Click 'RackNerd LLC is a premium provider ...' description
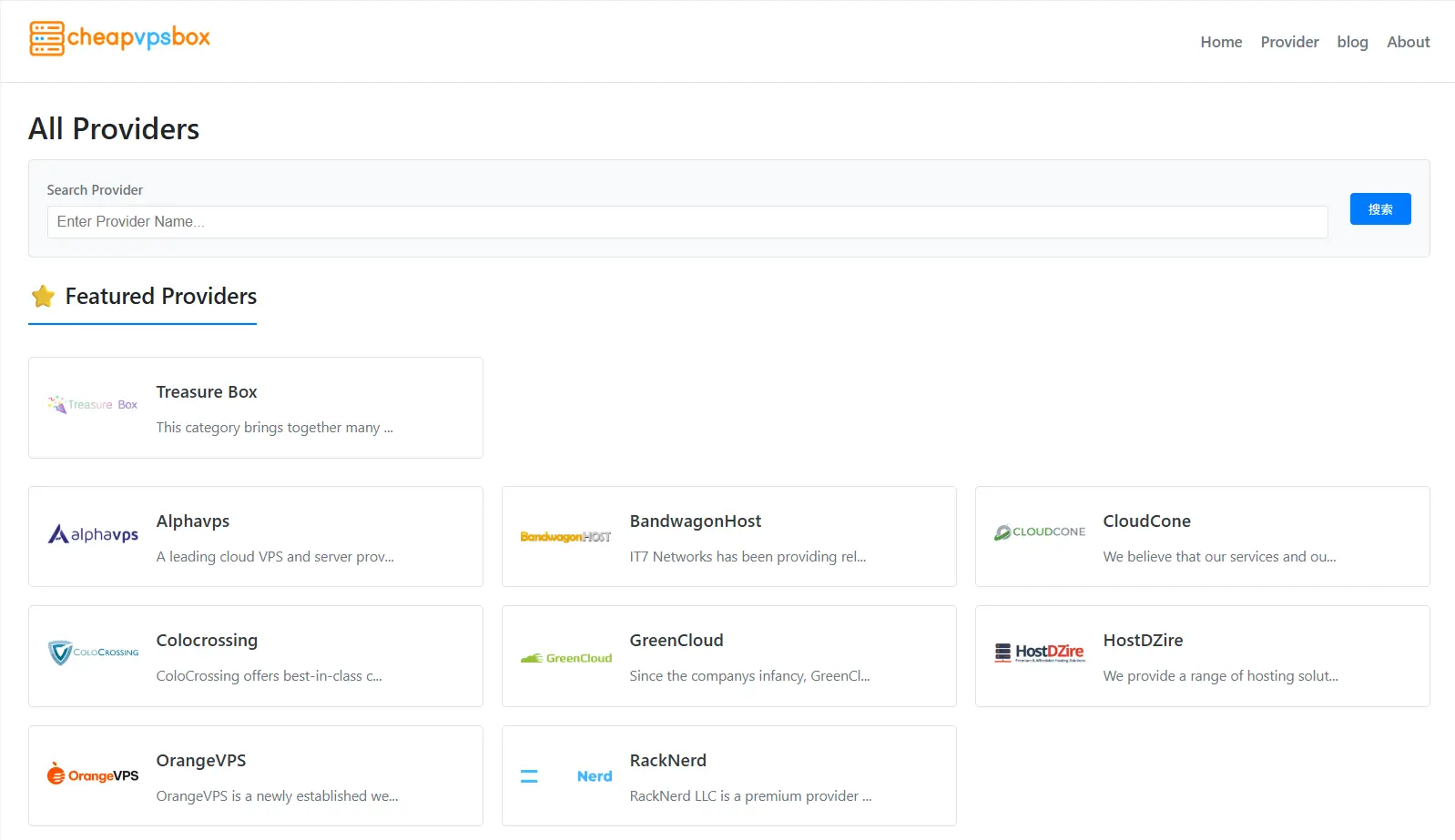Viewport: 1455px width, 840px height. (751, 796)
